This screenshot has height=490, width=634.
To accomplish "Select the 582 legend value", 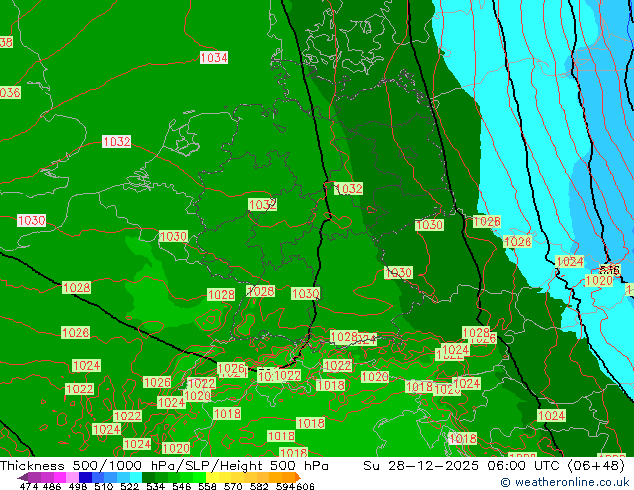I will [x=259, y=486].
